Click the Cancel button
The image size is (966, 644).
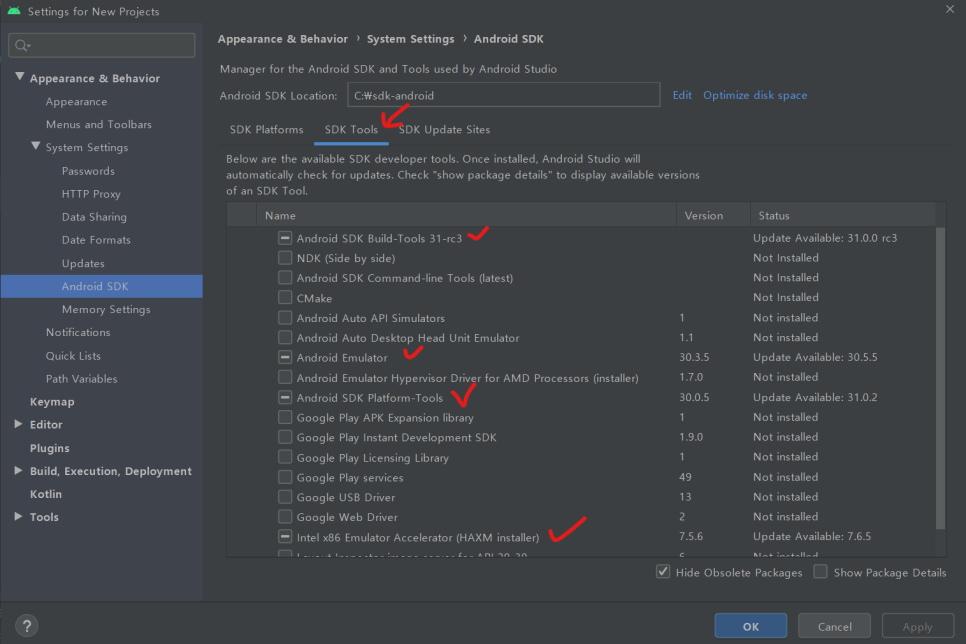(834, 626)
